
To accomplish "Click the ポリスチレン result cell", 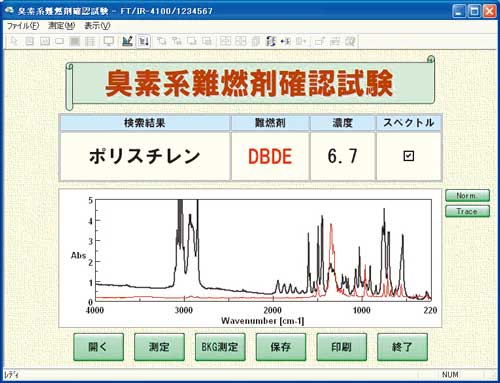I will (x=145, y=156).
